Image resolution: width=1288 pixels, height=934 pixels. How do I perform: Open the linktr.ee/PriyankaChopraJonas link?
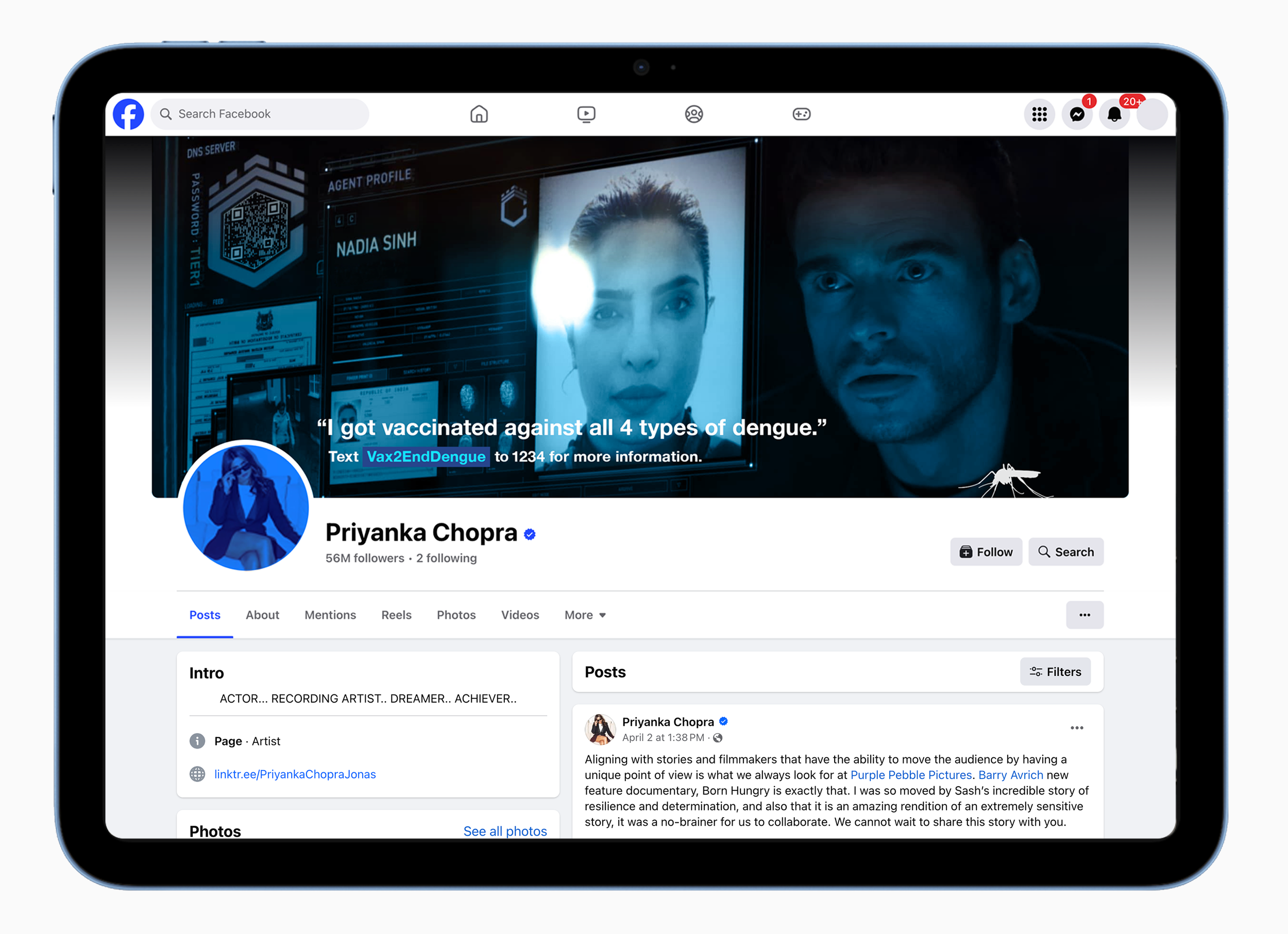295,774
